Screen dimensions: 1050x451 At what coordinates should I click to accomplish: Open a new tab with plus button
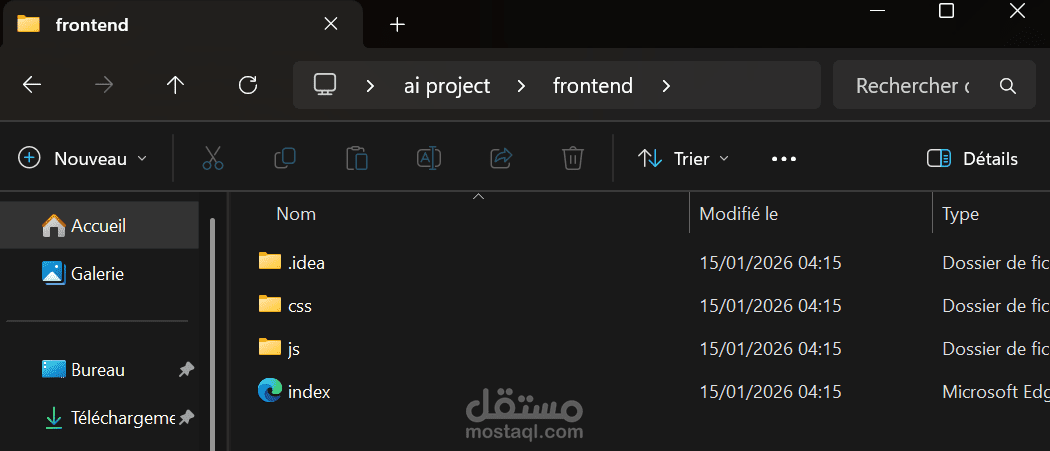397,24
